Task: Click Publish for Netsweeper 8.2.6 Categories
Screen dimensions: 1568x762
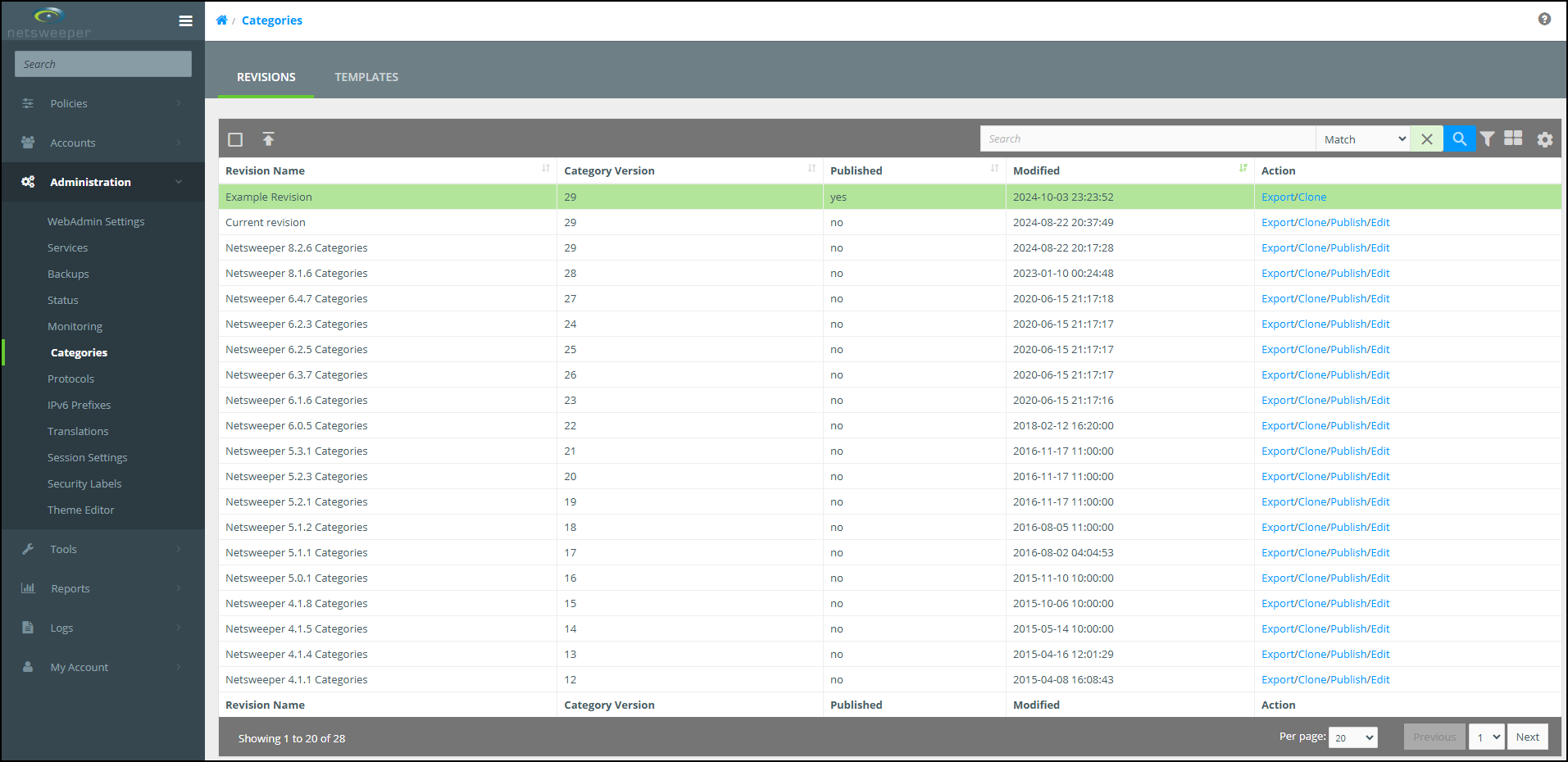Action: point(1349,247)
